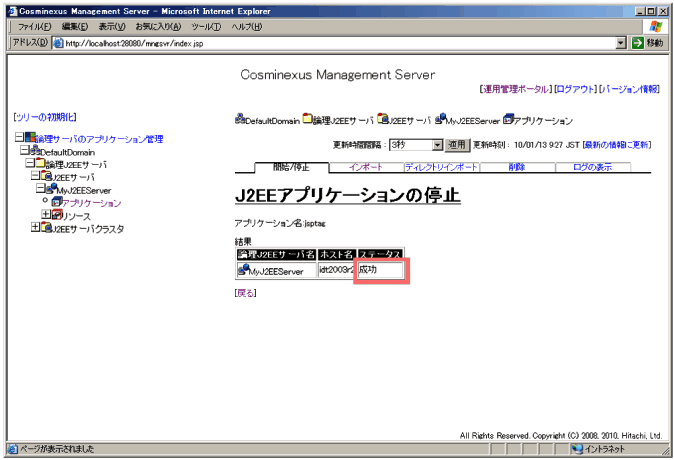Collapse the MyJ2EEServer tree node
The image size is (674, 460).
click(x=41, y=188)
